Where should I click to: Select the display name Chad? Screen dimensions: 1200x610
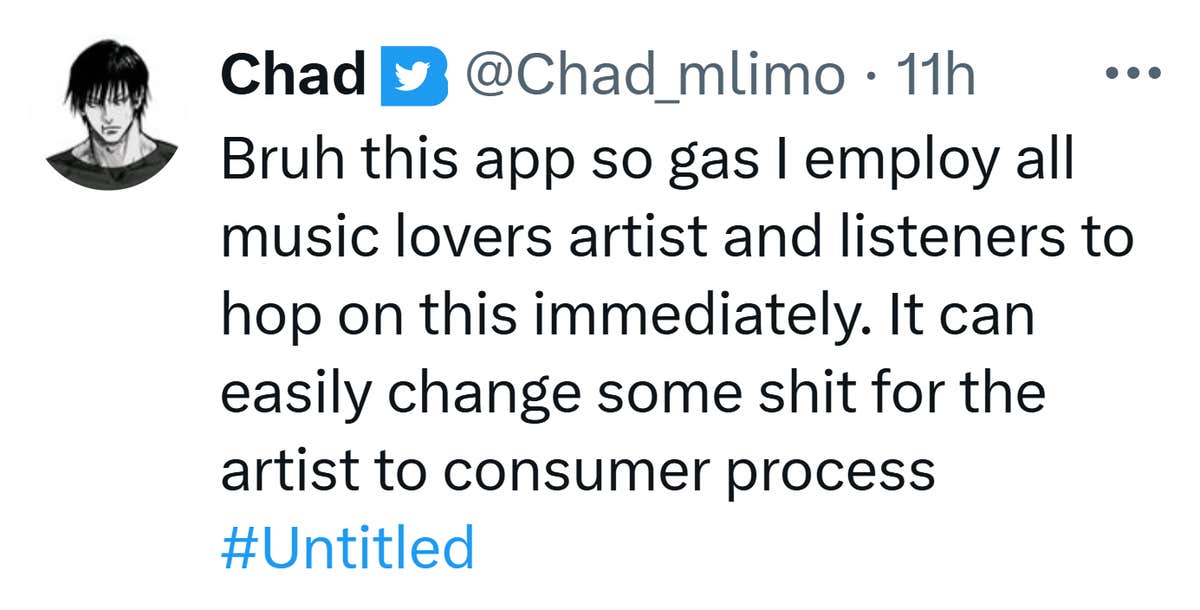(x=293, y=74)
